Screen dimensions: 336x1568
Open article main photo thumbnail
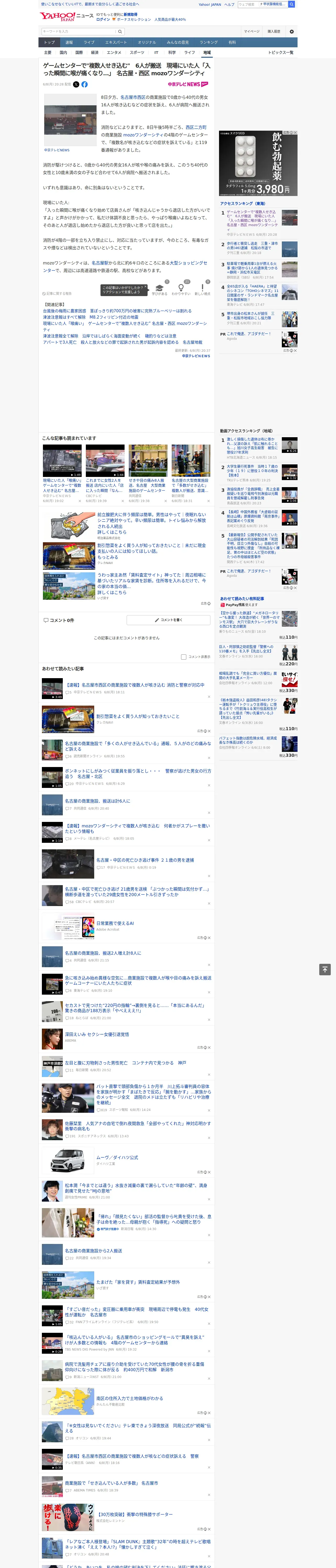pyautogui.click(x=70, y=120)
